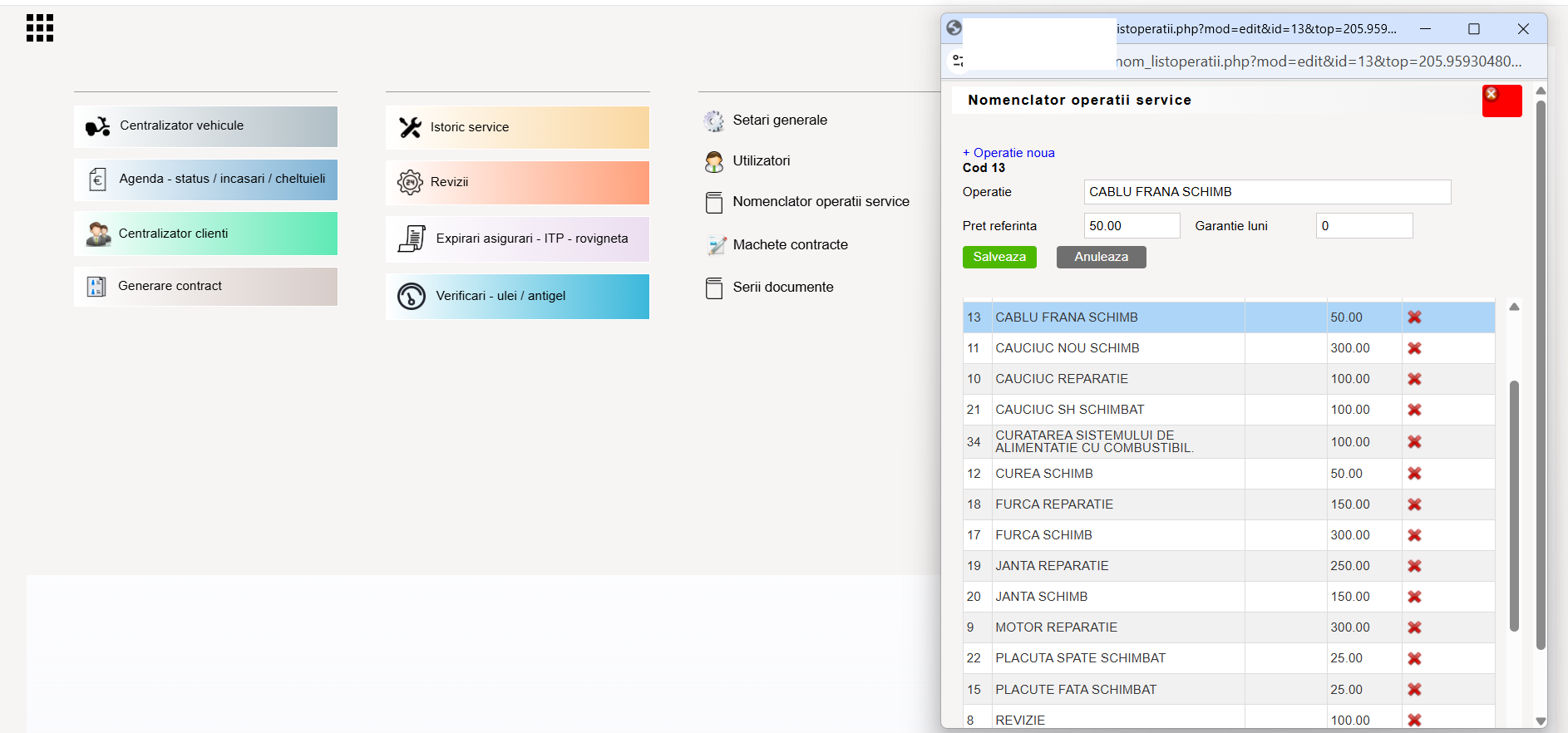
Task: Click the wrench icon of Istoric service
Action: pos(410,127)
